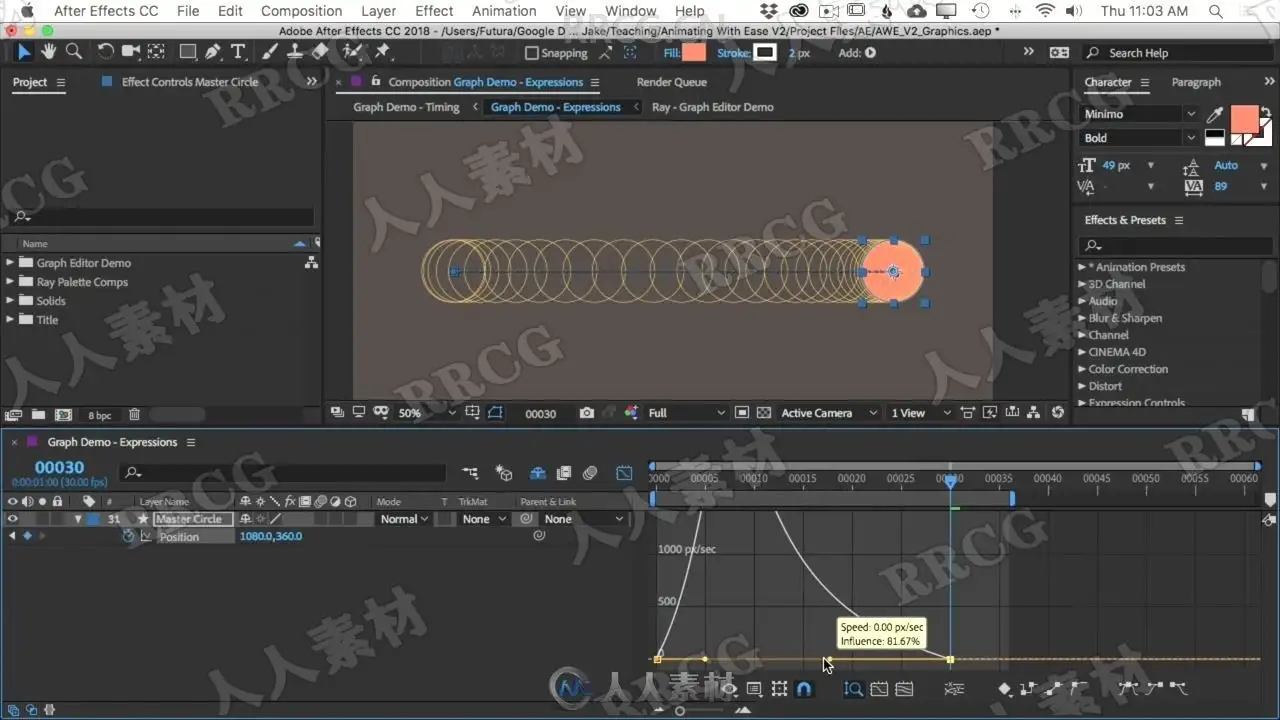
Task: Click the Auto-zoom graph height icon
Action: click(x=853, y=689)
